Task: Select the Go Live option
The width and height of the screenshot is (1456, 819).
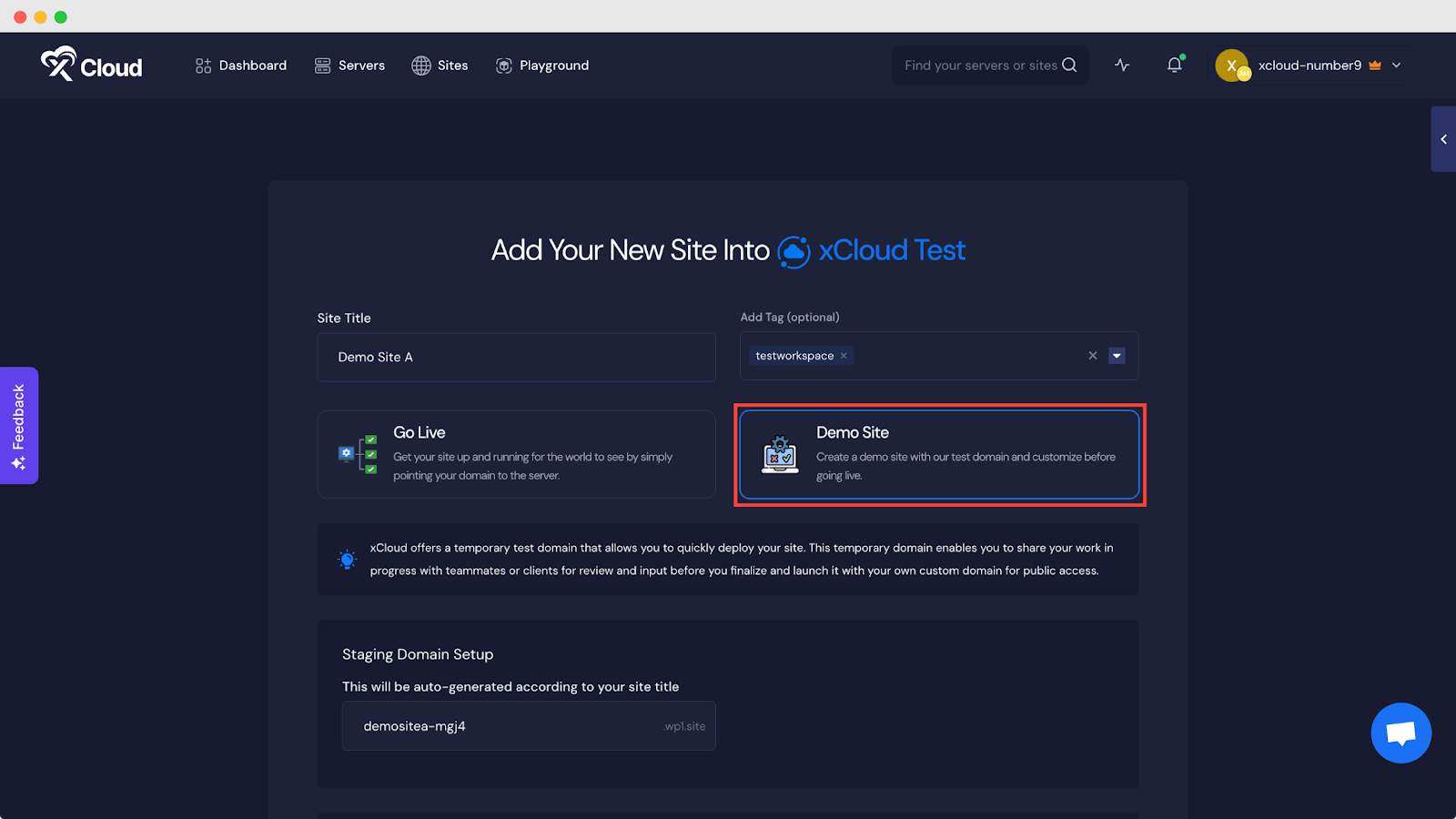Action: pos(516,454)
